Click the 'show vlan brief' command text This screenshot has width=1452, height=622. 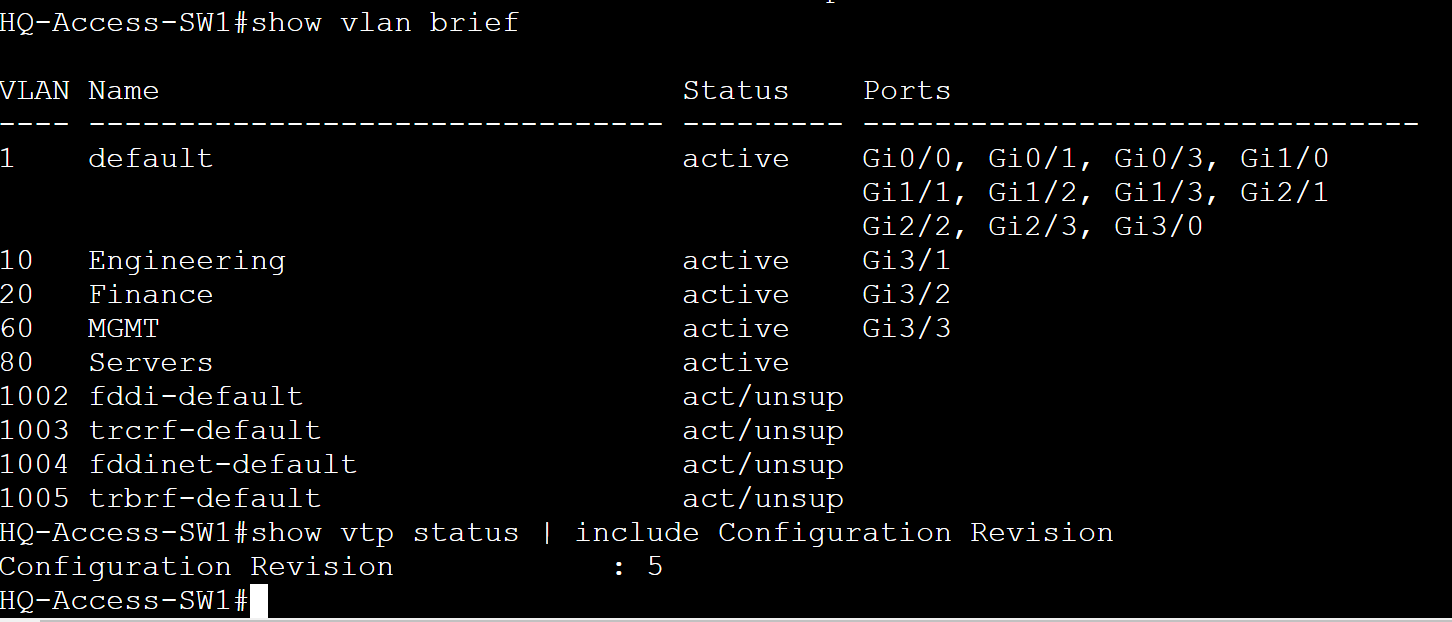[385, 23]
